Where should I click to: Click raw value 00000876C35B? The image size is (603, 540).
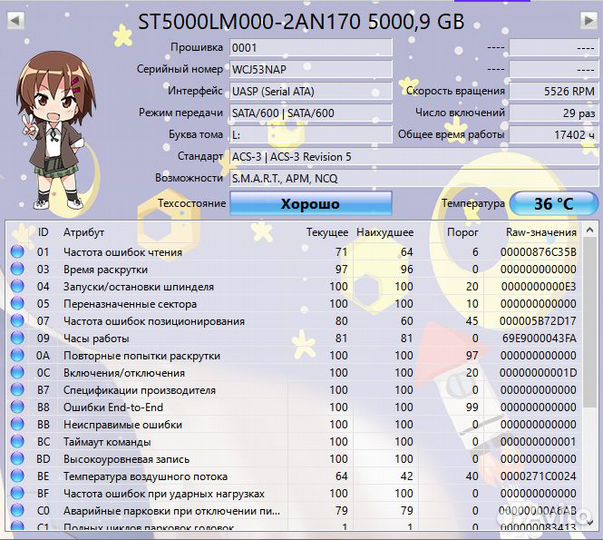click(x=538, y=252)
